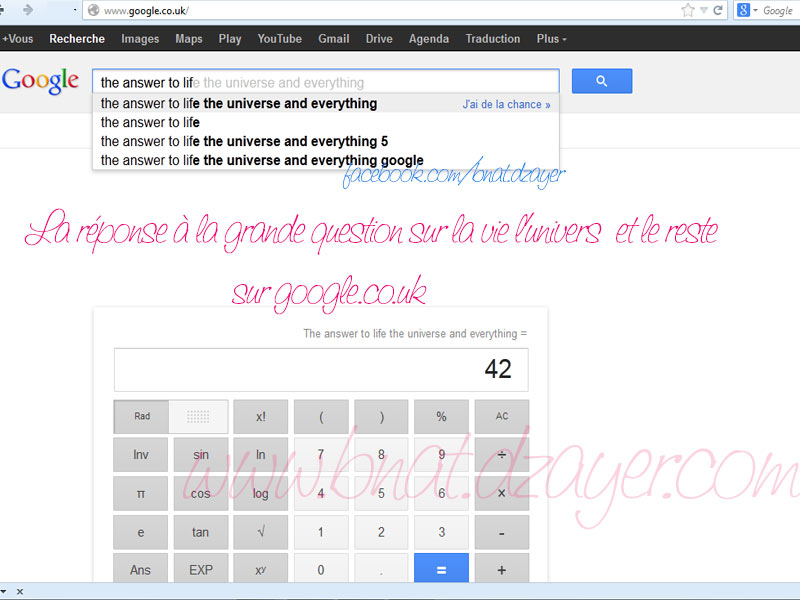Open the address bar history dropdown arrow
800x600 pixels.
704,10
